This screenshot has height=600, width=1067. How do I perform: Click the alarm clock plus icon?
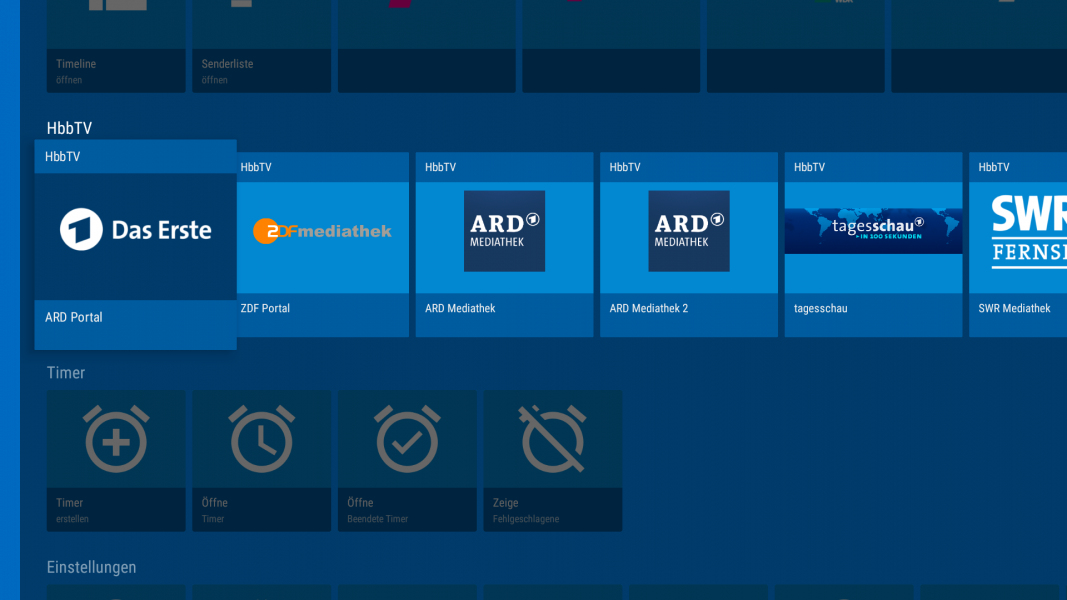[116, 439]
